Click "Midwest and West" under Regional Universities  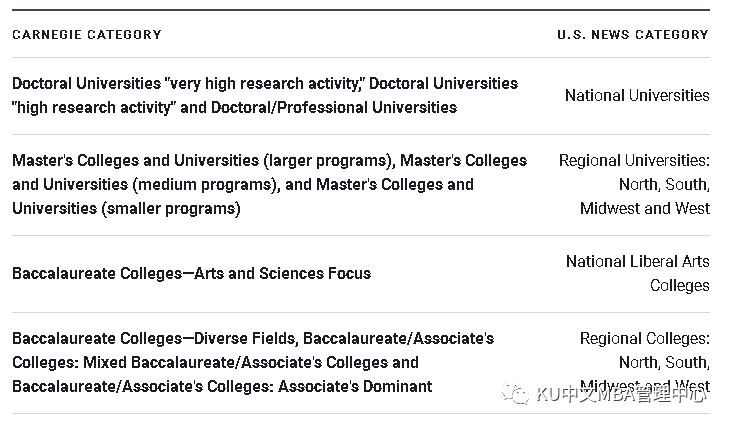[644, 208]
